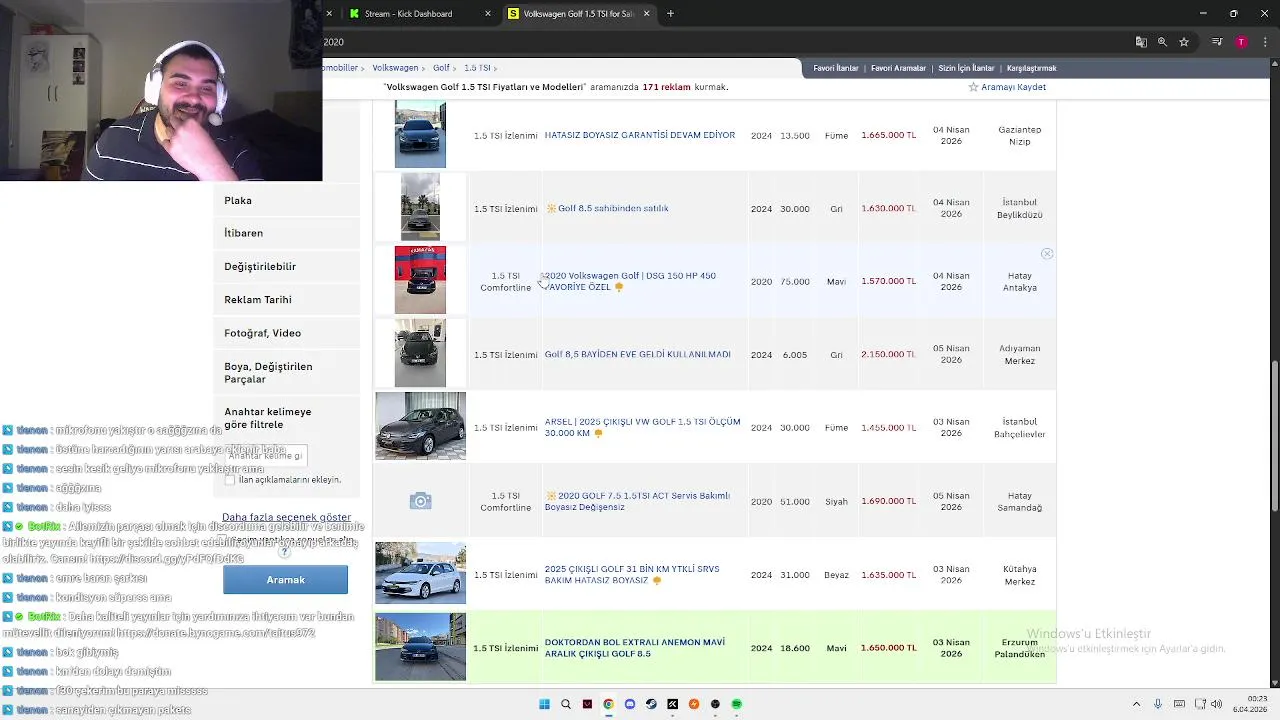This screenshot has width=1280, height=720.
Task: Expand the Plaka filter section
Action: pyautogui.click(x=286, y=201)
